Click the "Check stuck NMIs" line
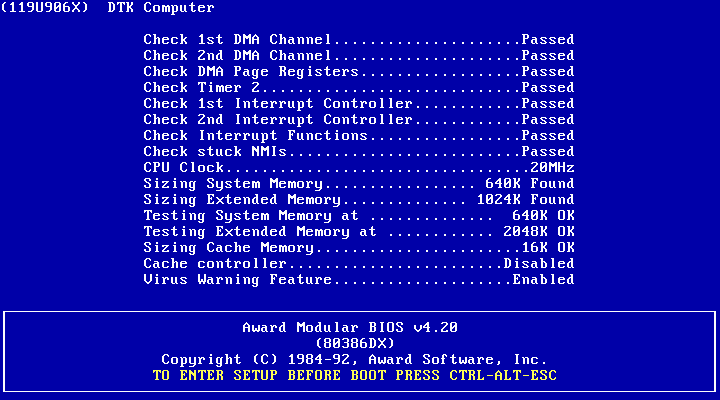 [359, 152]
